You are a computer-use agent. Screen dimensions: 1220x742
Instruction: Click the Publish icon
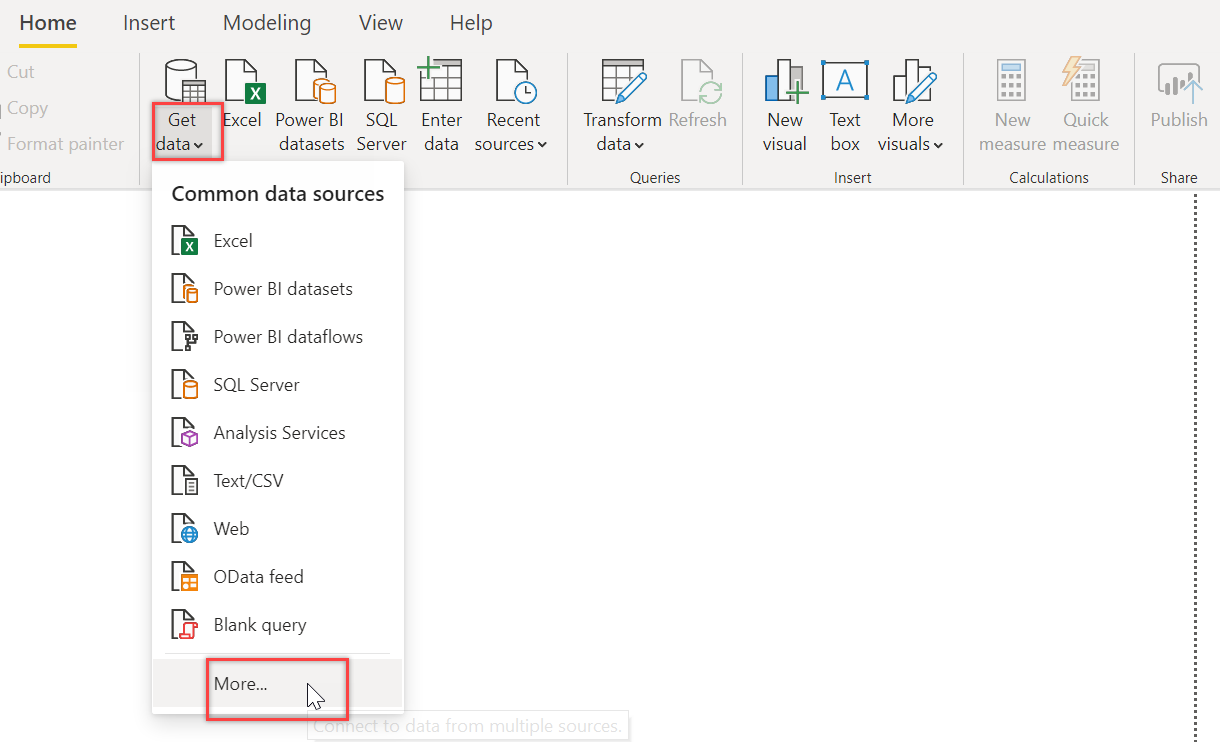tap(1179, 83)
